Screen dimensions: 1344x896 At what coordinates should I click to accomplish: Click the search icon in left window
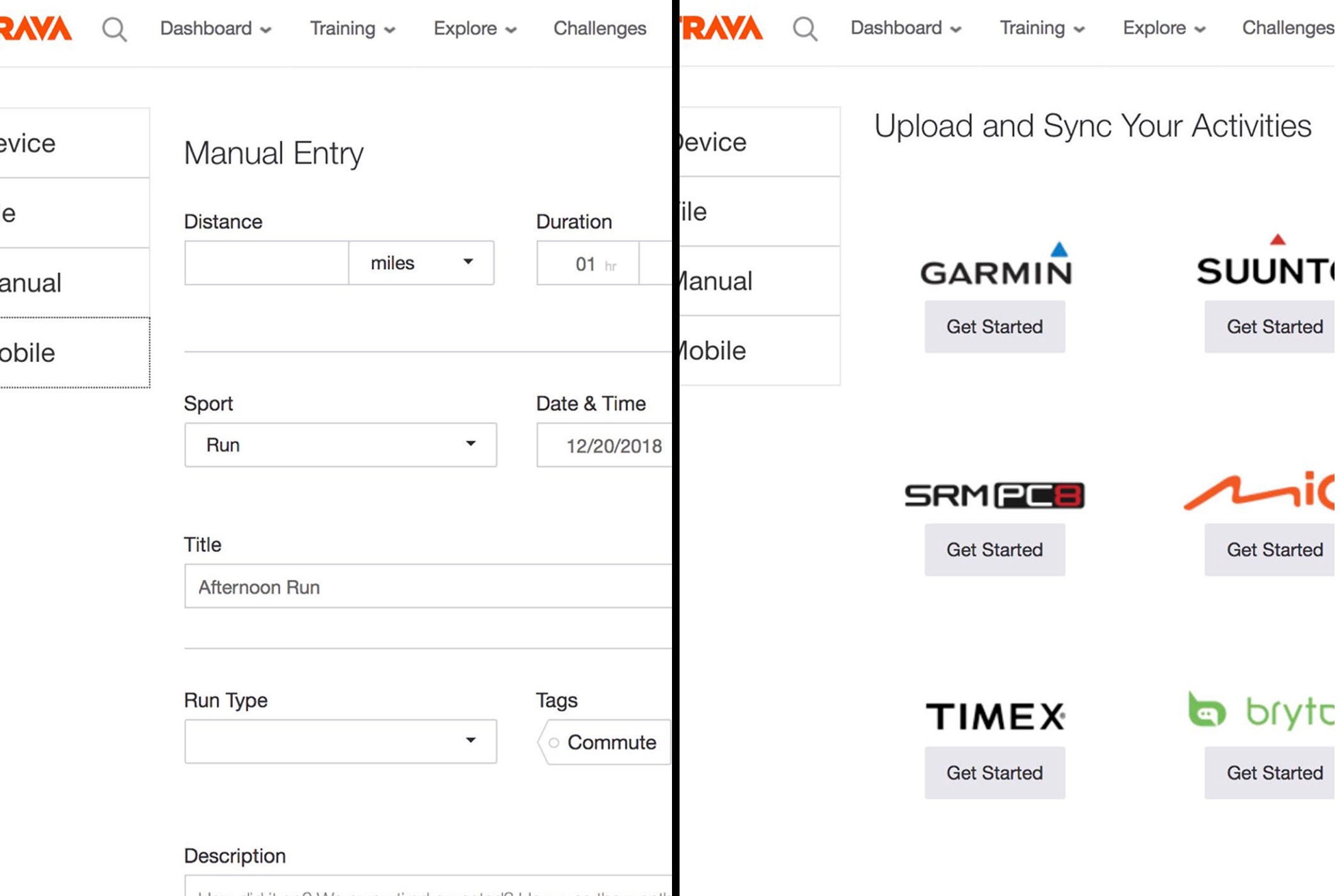(x=114, y=29)
